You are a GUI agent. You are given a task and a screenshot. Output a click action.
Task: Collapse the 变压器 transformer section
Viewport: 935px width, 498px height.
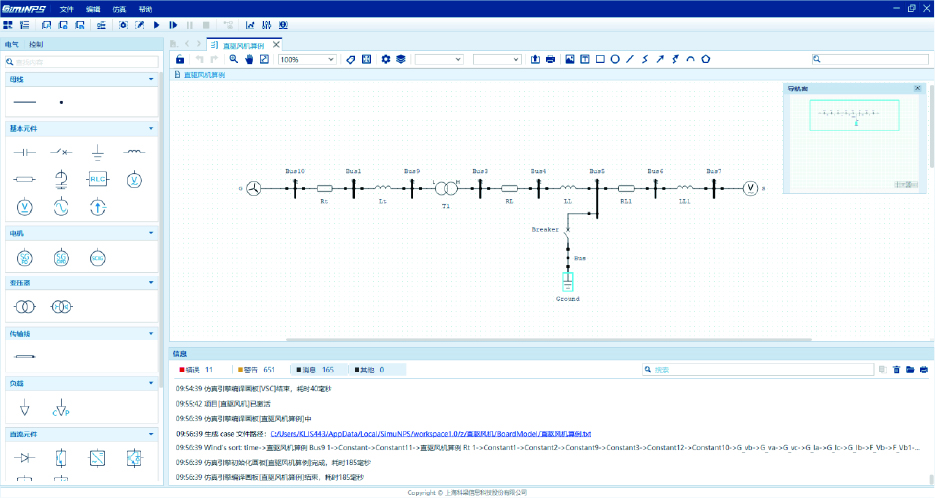click(151, 283)
